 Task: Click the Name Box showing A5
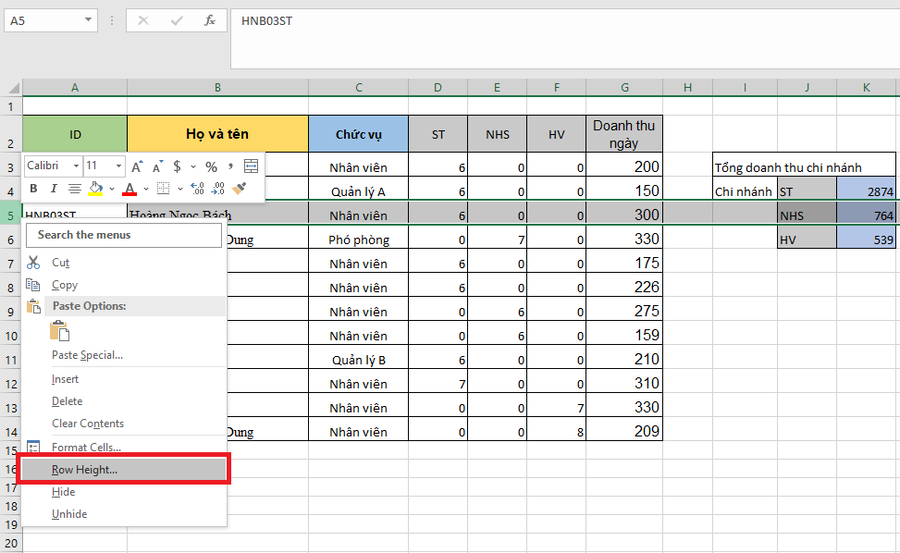pyautogui.click(x=44, y=21)
